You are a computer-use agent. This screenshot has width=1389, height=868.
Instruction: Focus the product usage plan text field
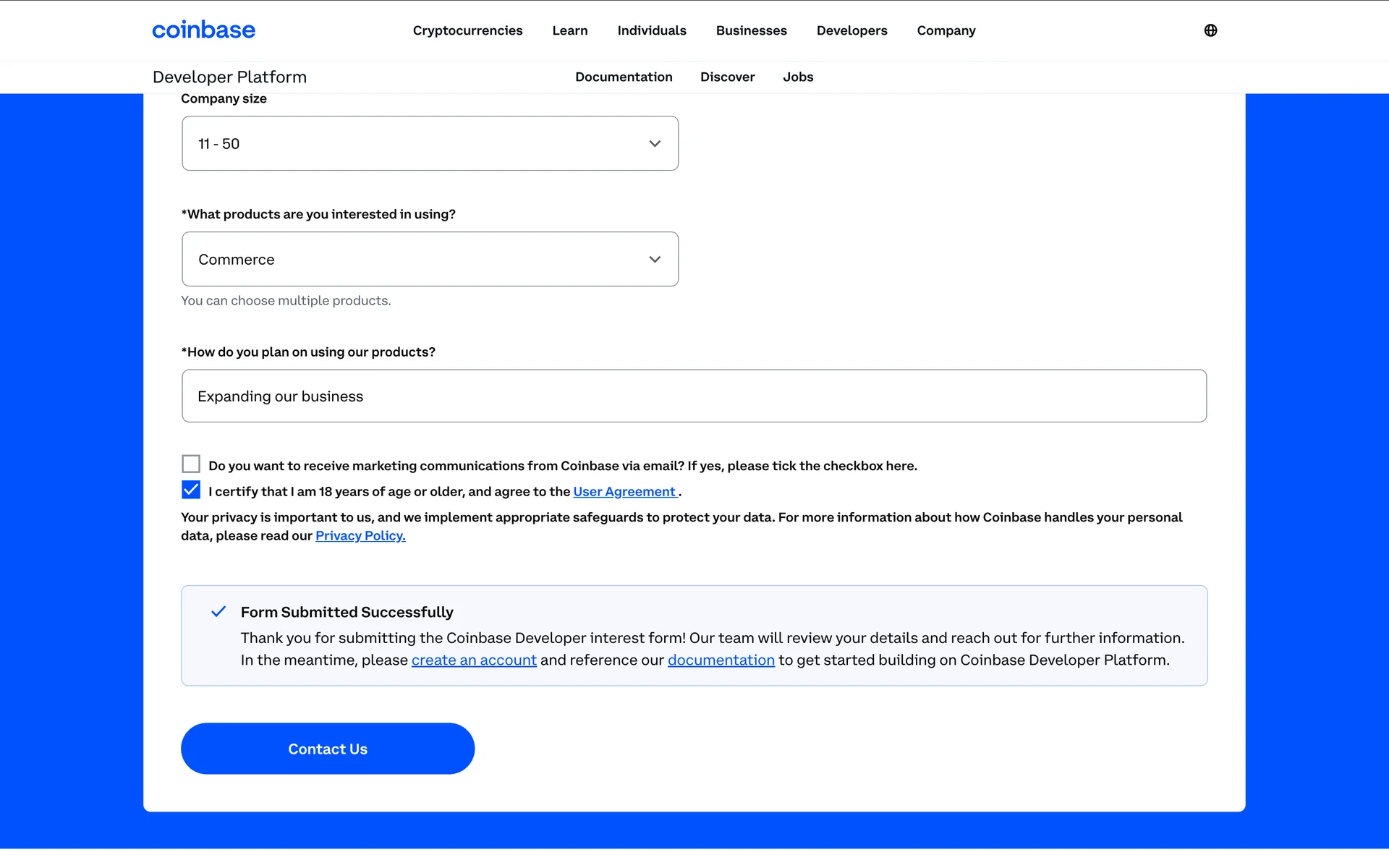(694, 396)
